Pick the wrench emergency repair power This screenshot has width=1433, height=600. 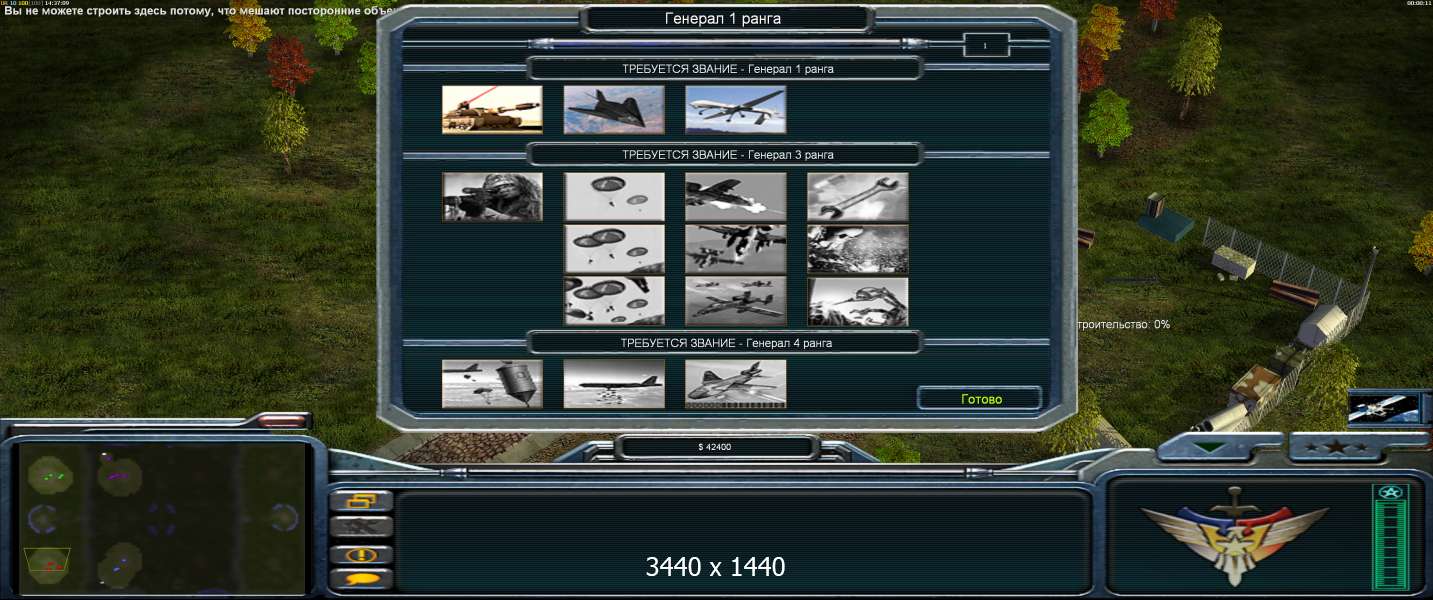[x=858, y=196]
